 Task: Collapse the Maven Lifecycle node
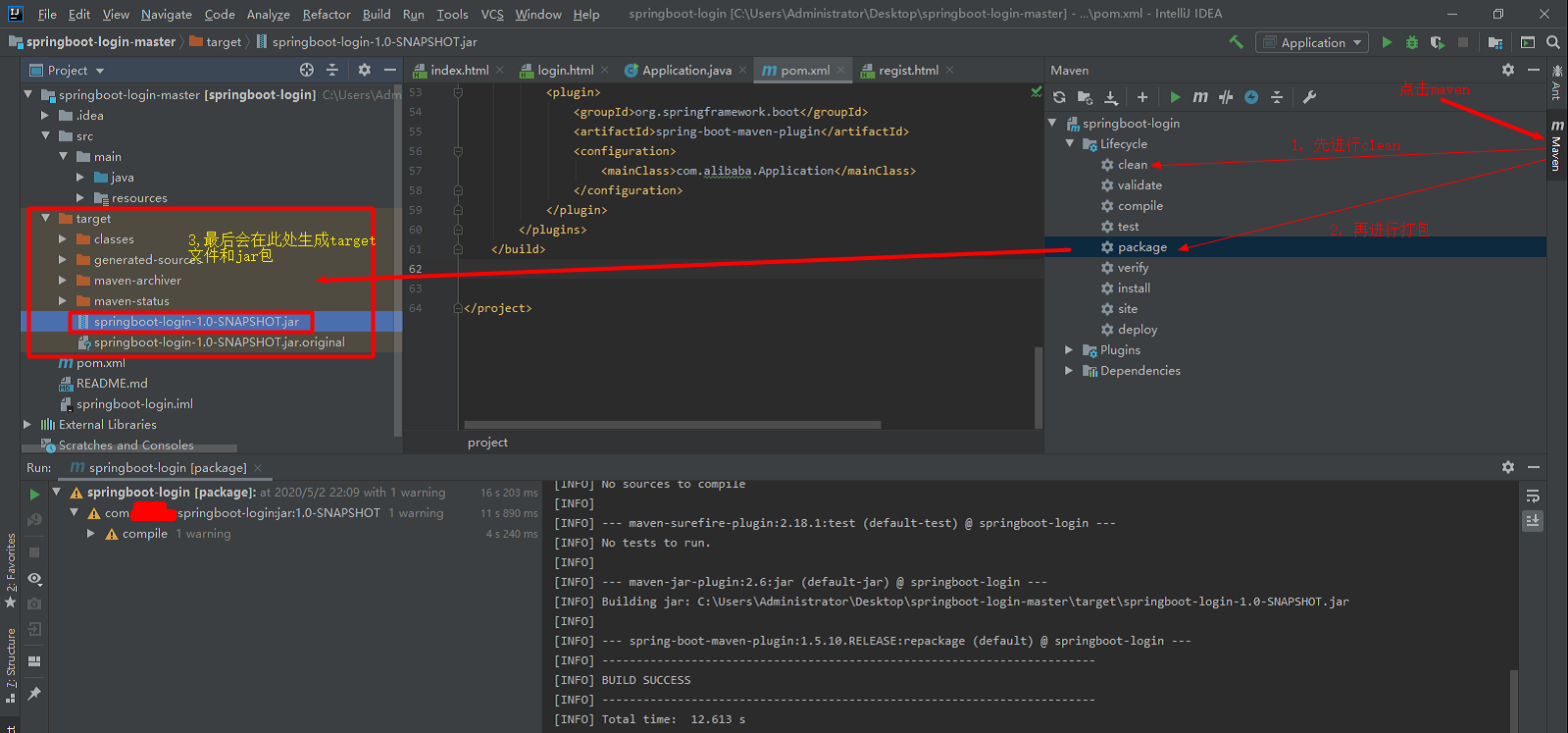coord(1070,144)
